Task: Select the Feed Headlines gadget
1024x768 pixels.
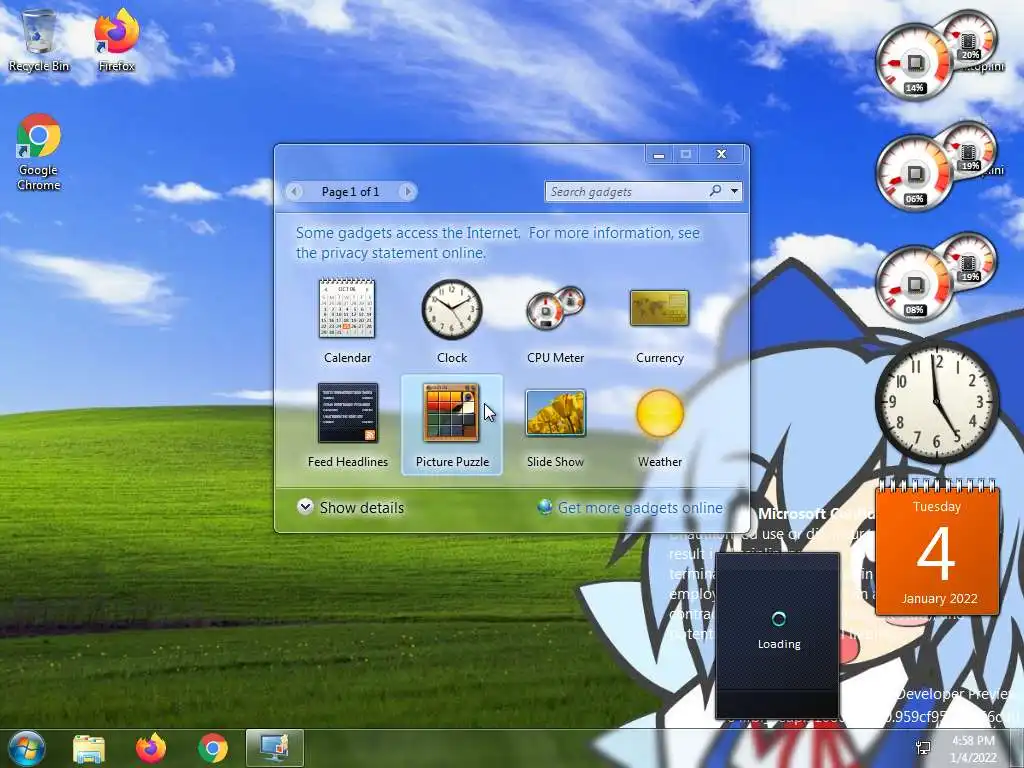Action: tap(347, 413)
